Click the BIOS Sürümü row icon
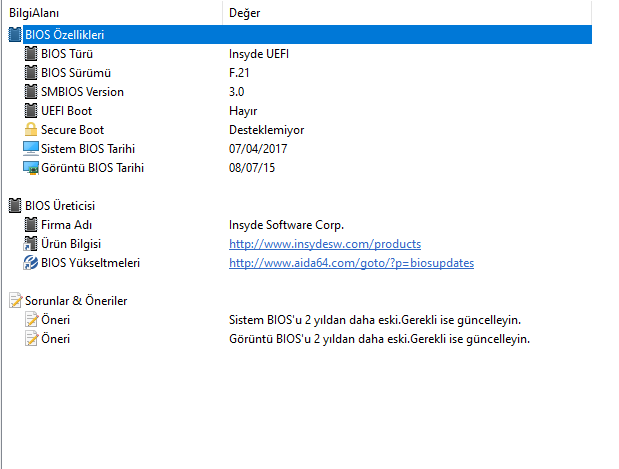 [x=31, y=73]
